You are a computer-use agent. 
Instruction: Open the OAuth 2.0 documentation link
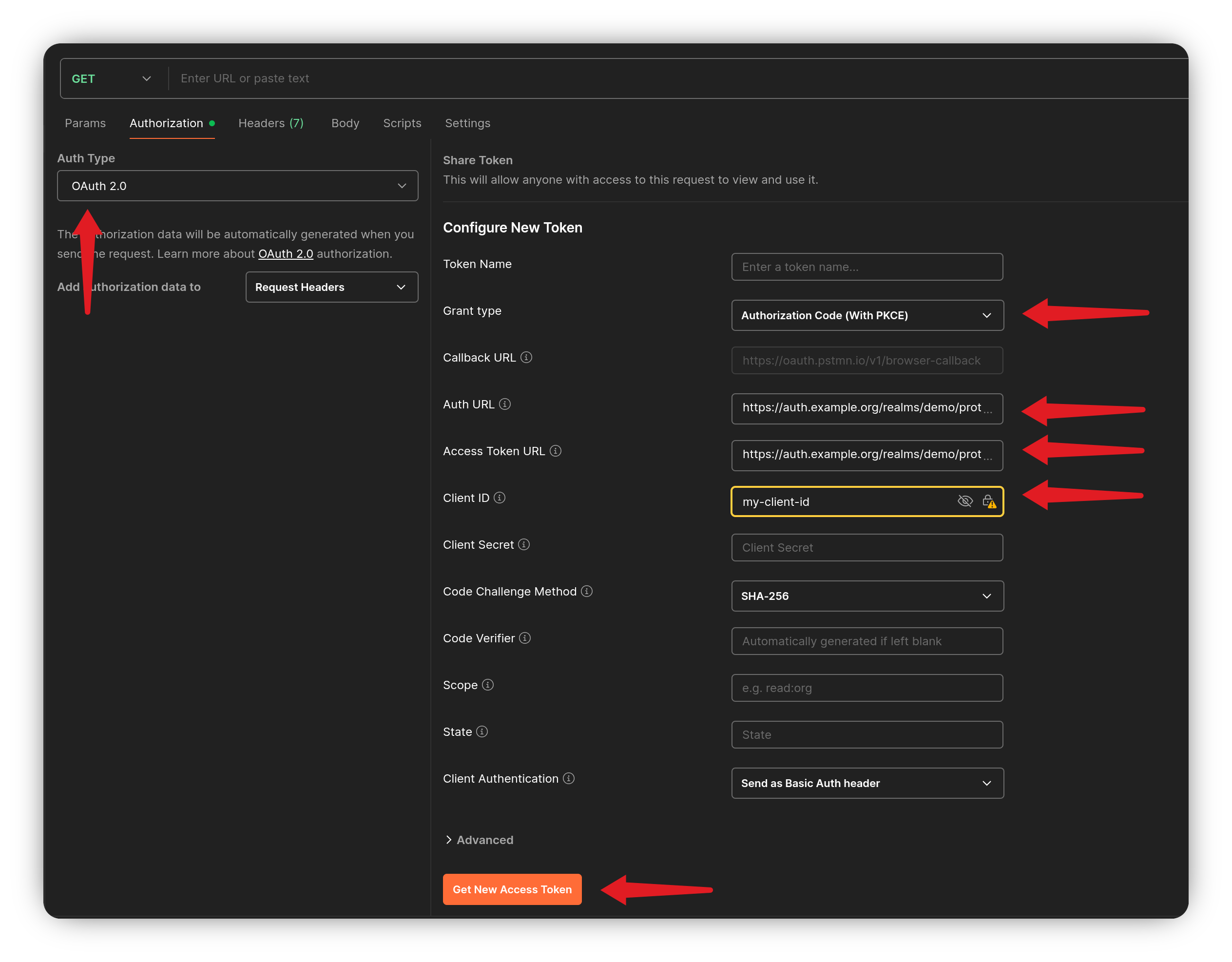pos(286,254)
